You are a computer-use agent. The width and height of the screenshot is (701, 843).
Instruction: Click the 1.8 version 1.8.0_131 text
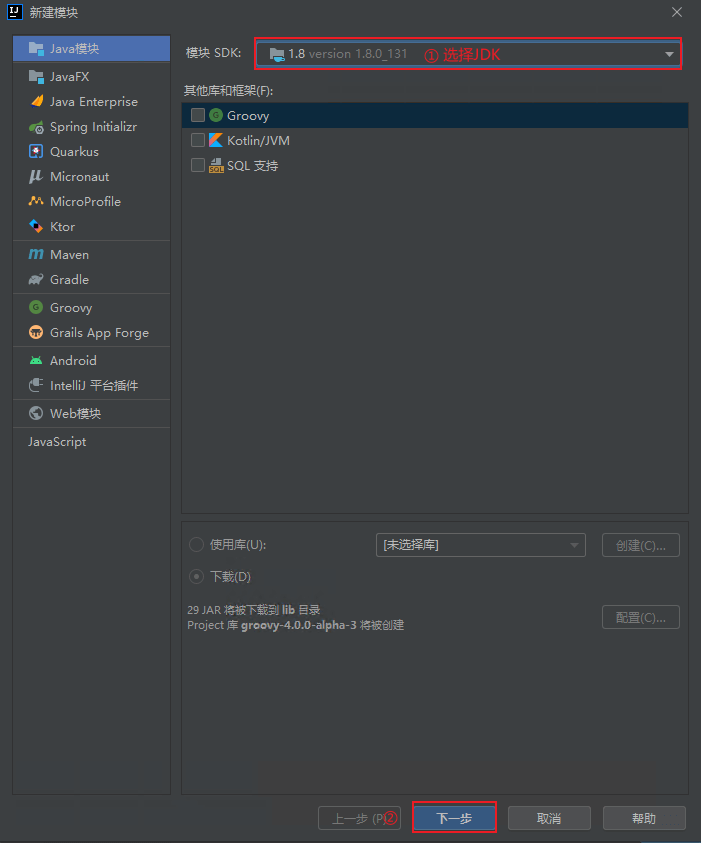(x=347, y=54)
